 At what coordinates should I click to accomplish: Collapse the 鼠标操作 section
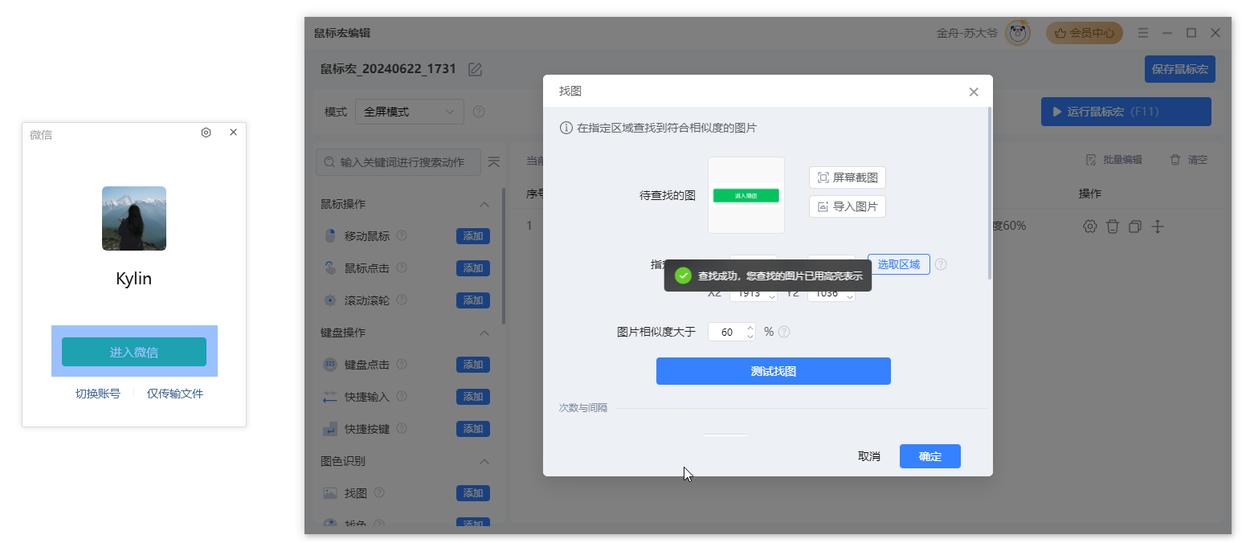(x=484, y=204)
